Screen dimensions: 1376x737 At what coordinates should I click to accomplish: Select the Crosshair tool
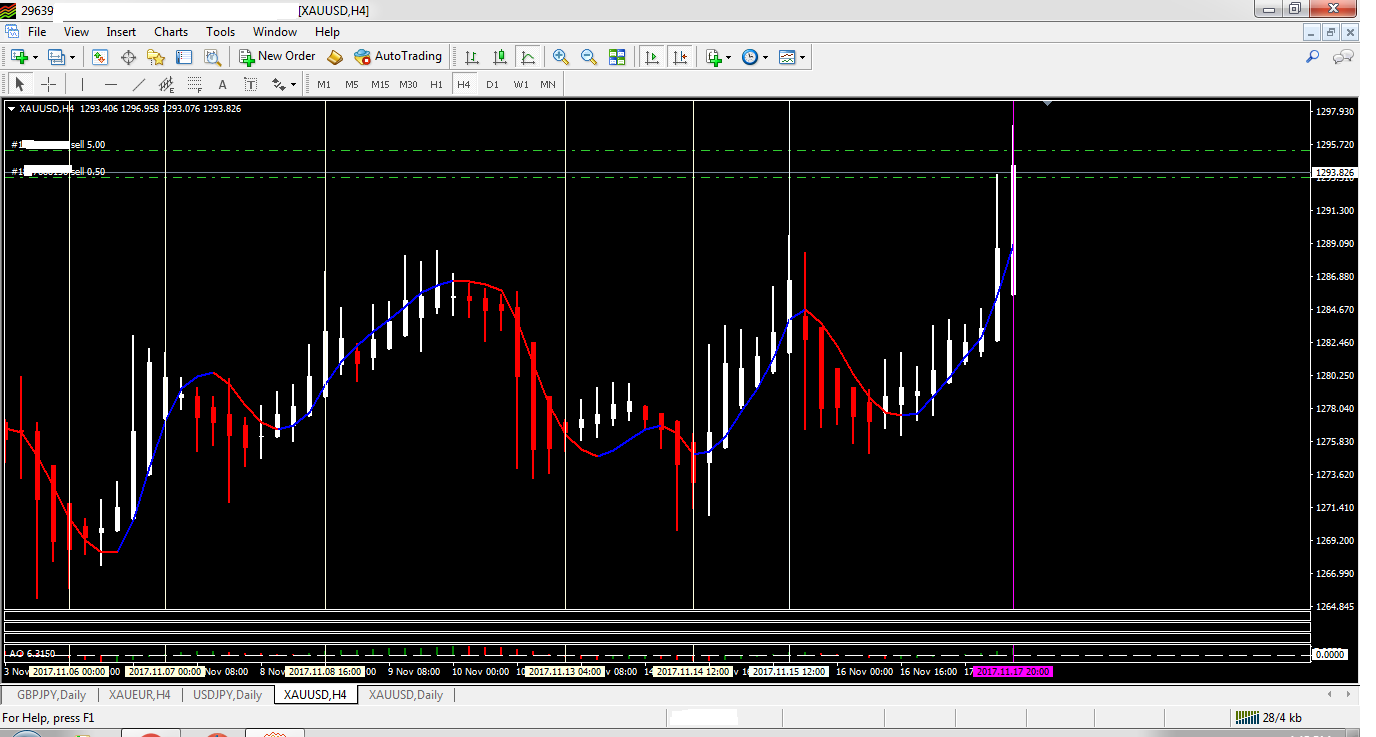click(x=47, y=84)
